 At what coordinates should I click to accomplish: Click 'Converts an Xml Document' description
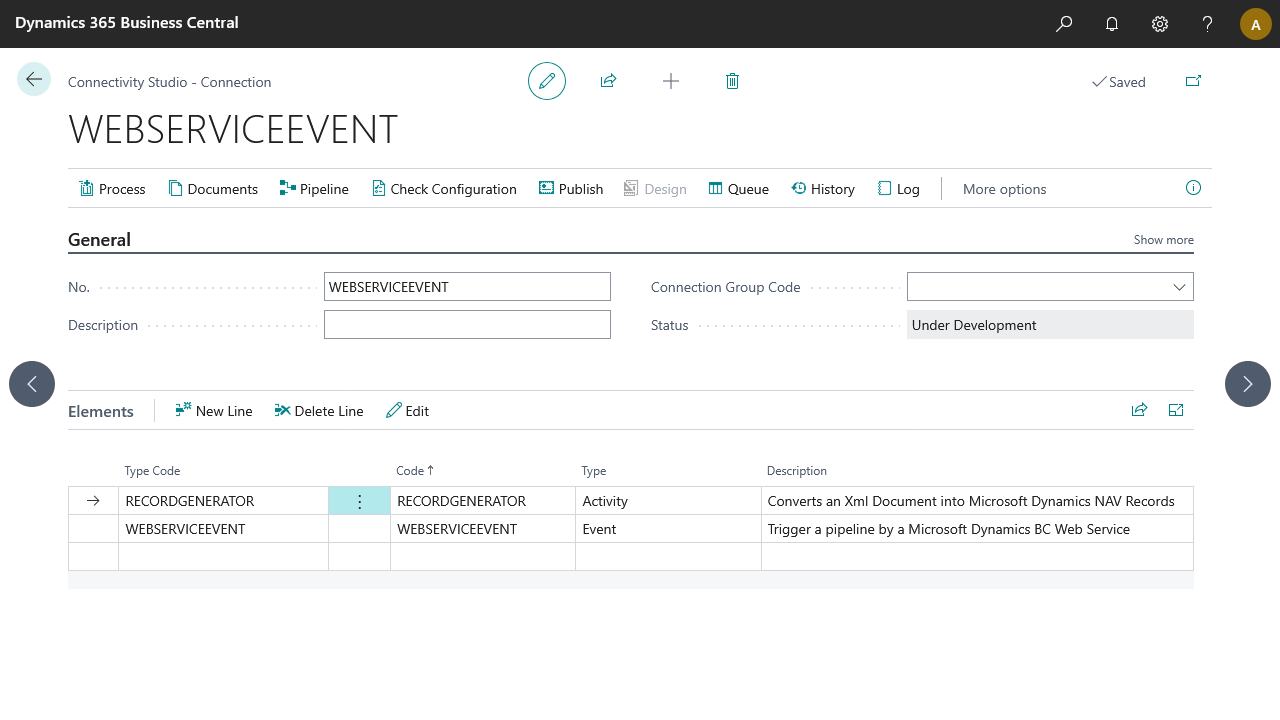977,501
